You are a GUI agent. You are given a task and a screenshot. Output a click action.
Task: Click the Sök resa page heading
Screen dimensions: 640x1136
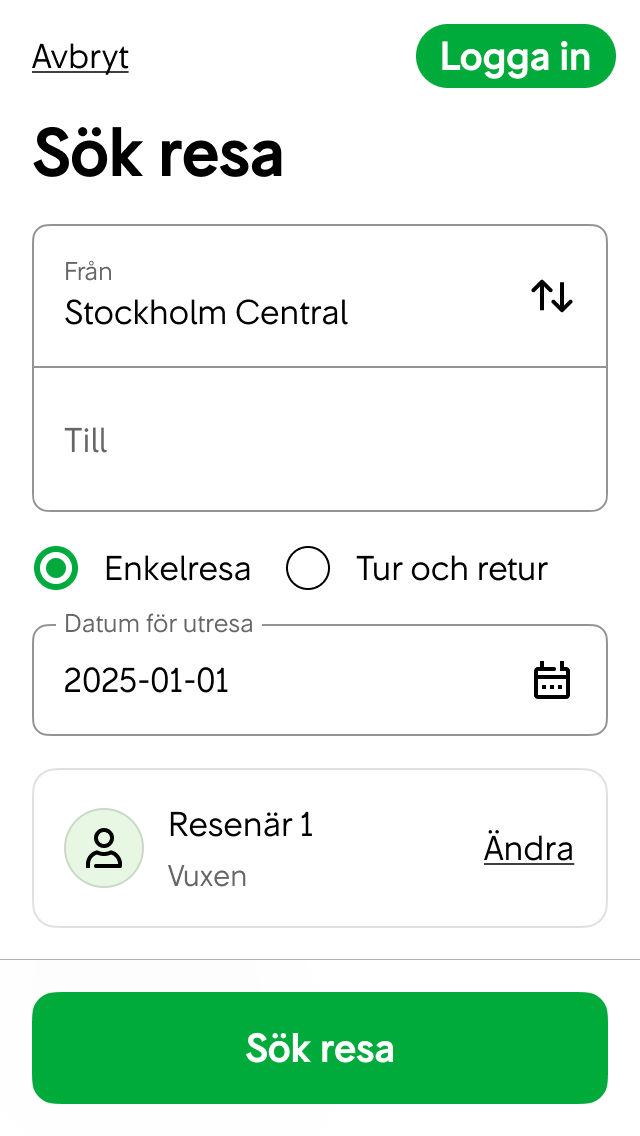pyautogui.click(x=157, y=152)
